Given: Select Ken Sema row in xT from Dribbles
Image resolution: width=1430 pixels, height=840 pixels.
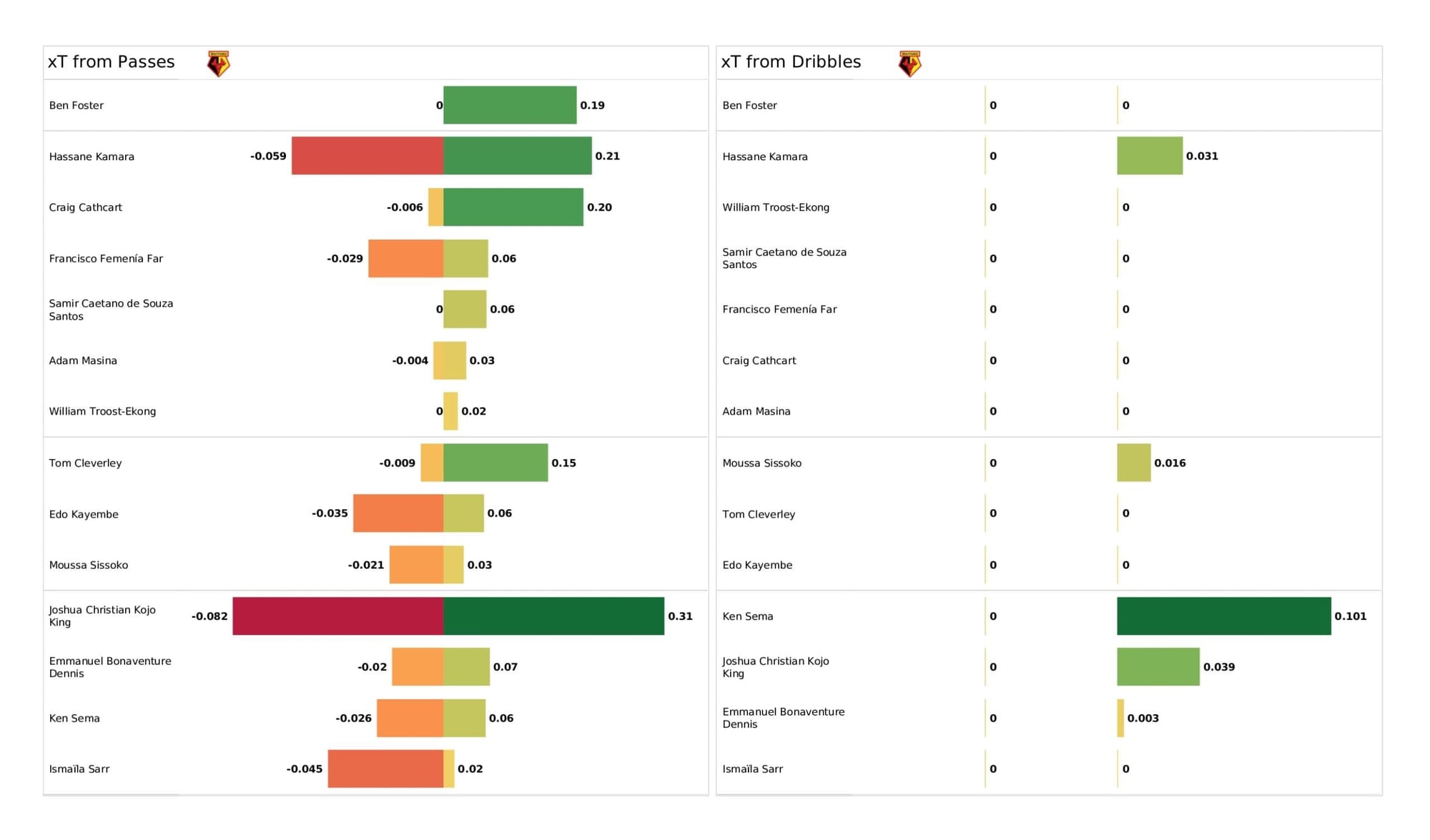Looking at the screenshot, I should point(1070,616).
